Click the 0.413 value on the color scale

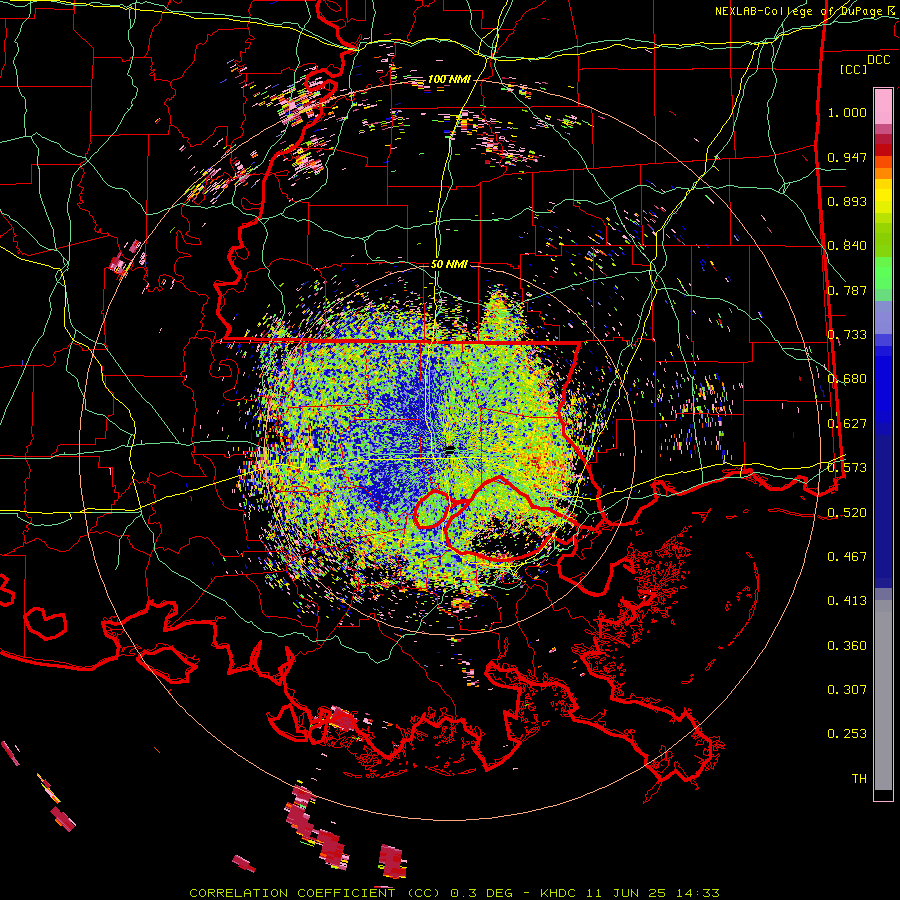[847, 601]
